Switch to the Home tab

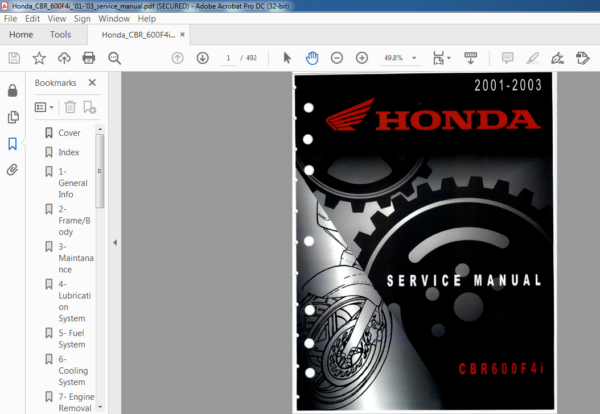pos(21,35)
